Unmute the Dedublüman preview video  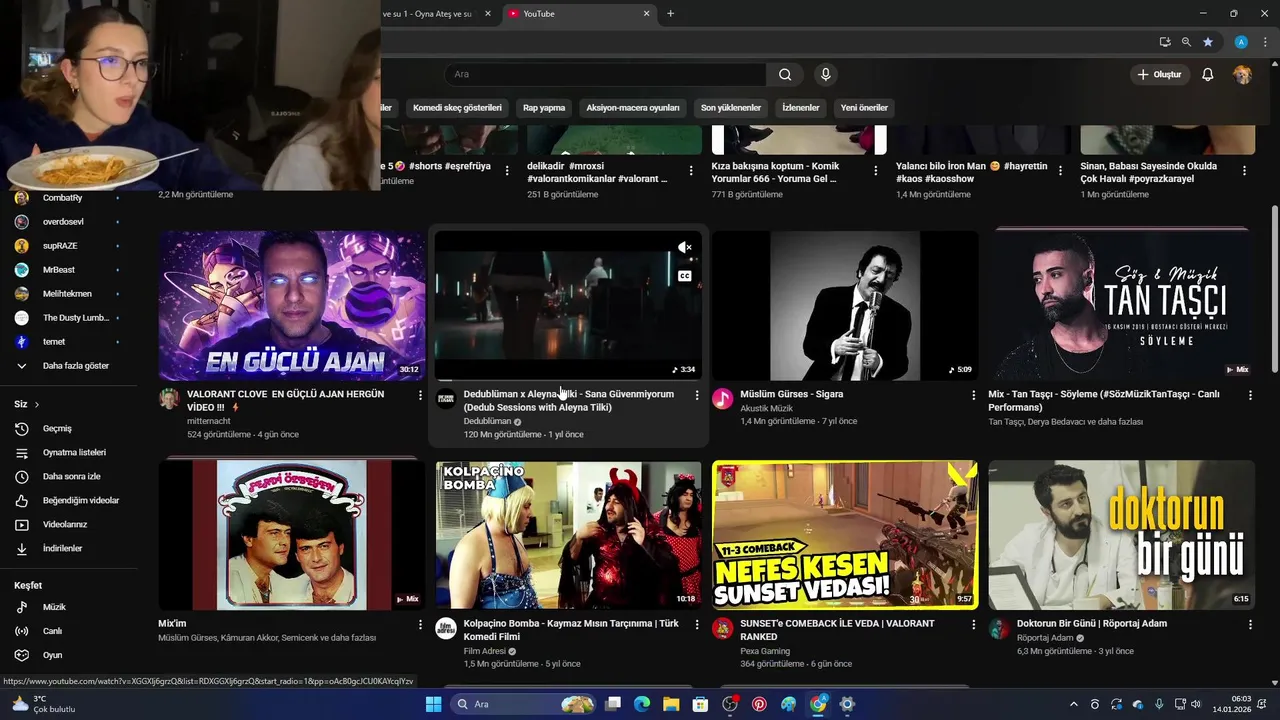click(x=685, y=247)
